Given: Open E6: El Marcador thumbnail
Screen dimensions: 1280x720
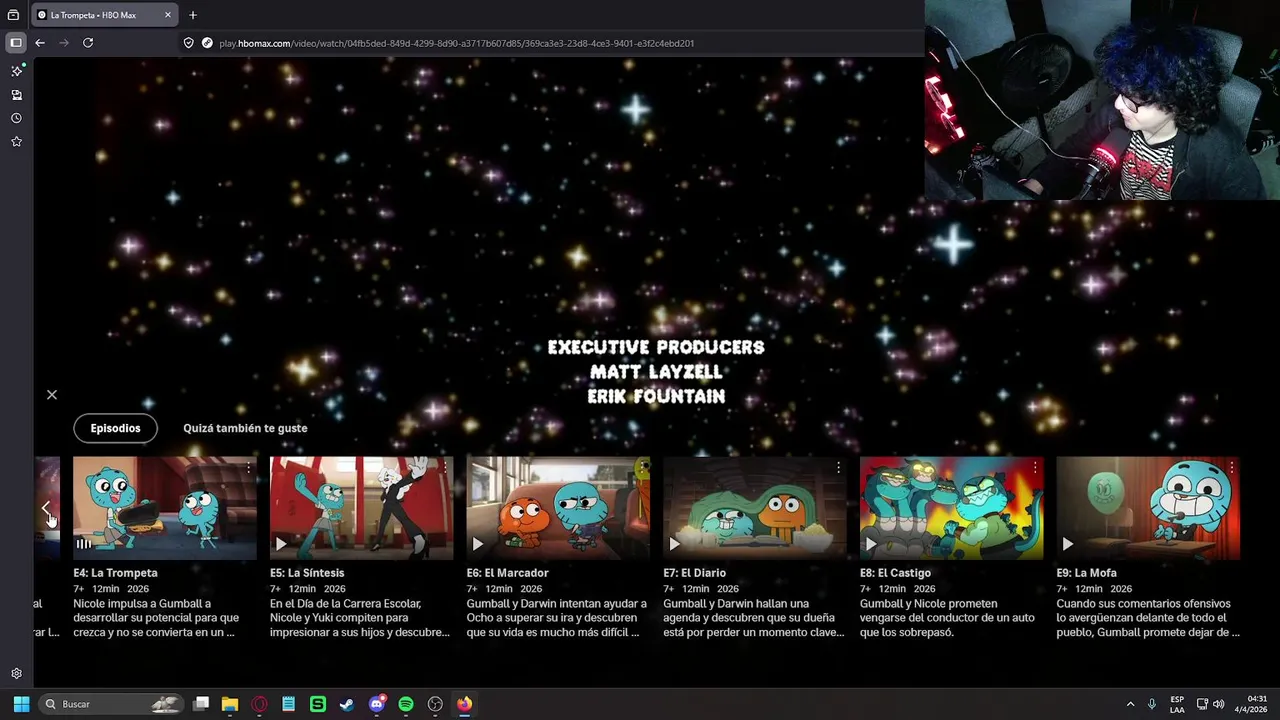Looking at the screenshot, I should click(x=558, y=508).
